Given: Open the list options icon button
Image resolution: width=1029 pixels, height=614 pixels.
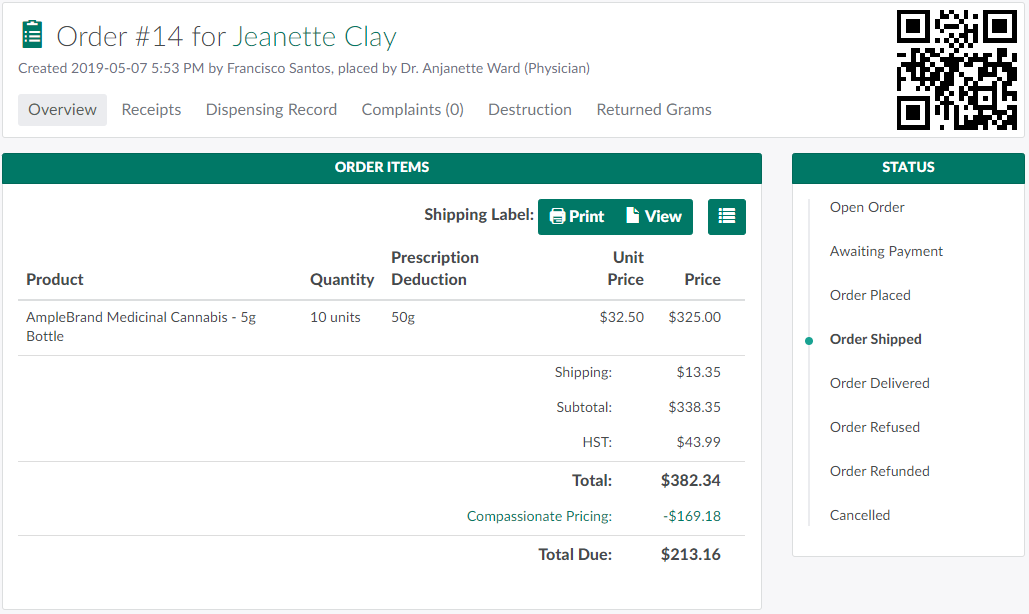Looking at the screenshot, I should (x=727, y=216).
